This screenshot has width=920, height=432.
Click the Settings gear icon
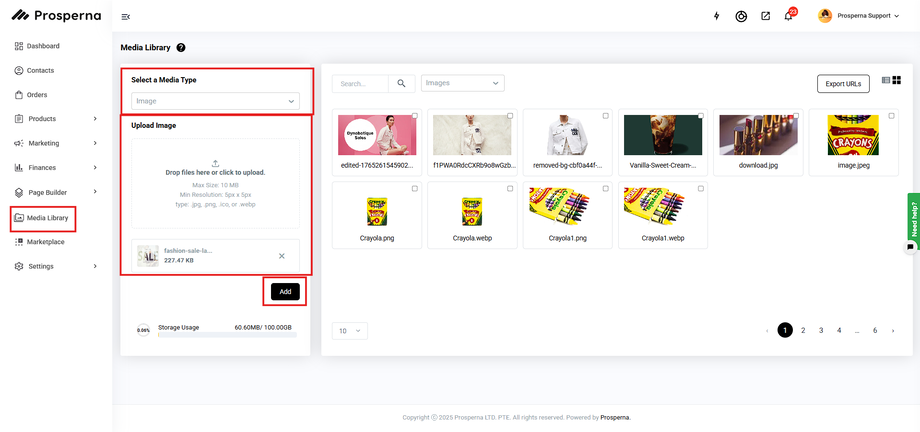[x=19, y=266]
